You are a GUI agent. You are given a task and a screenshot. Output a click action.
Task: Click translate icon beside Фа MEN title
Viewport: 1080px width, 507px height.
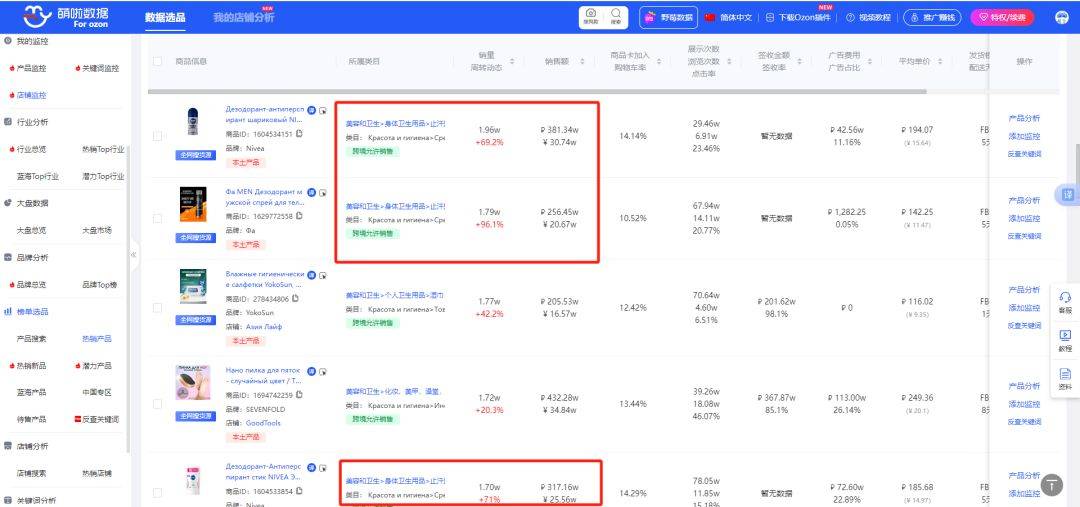click(x=311, y=192)
